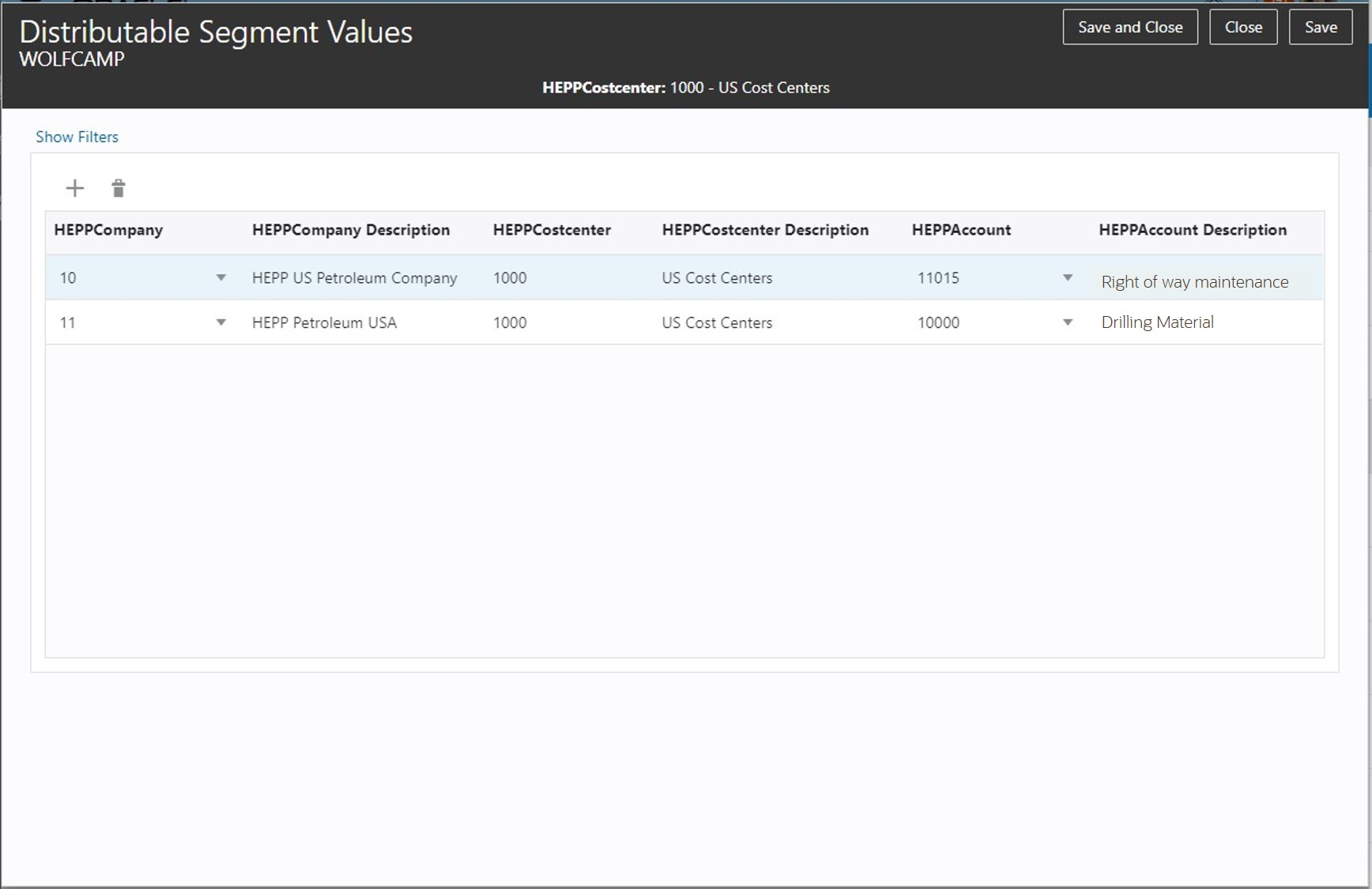Click the Drilling Material description cell
This screenshot has width=1372, height=889.
tap(1158, 322)
